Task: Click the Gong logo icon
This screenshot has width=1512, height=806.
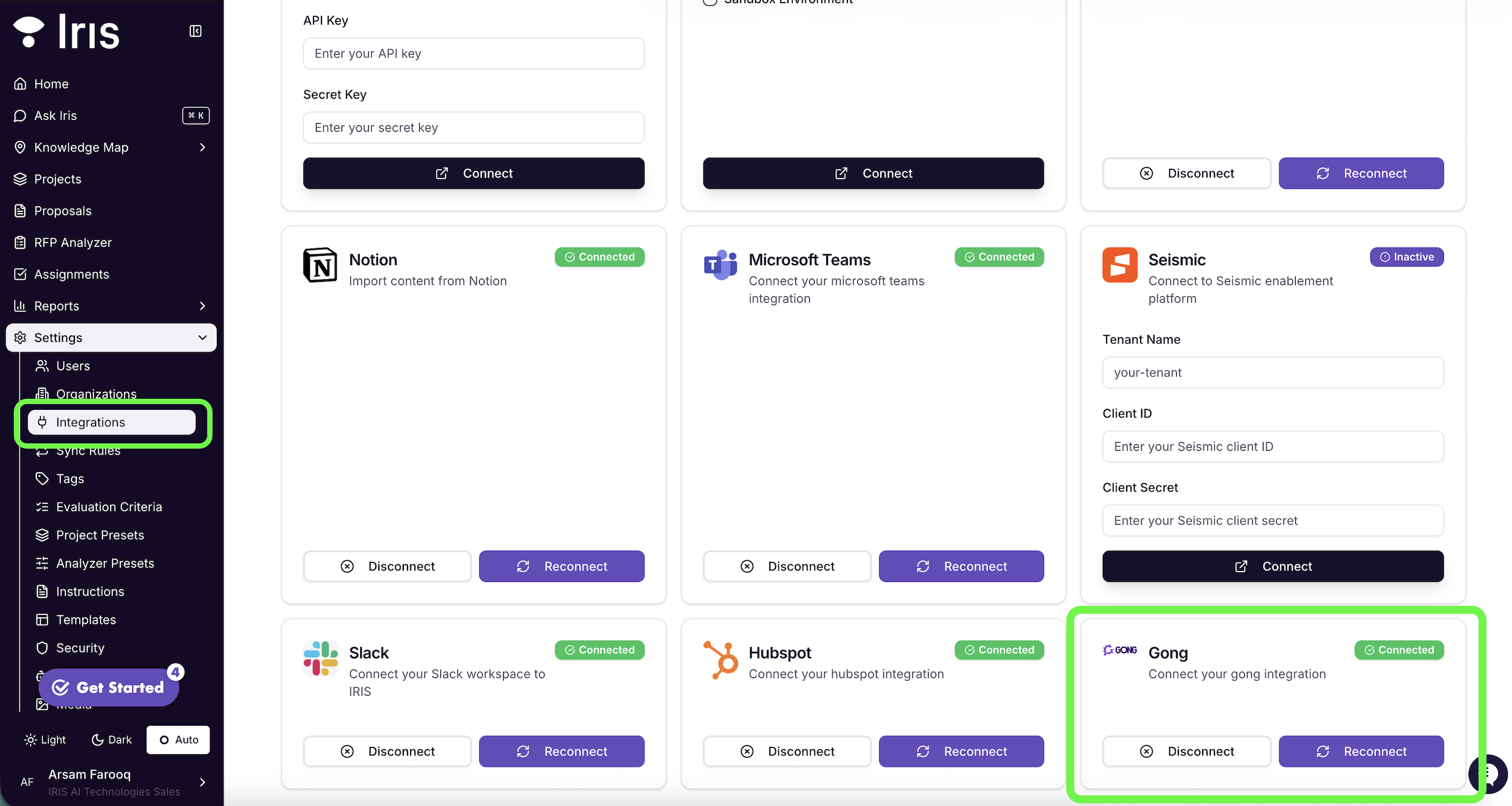Action: 1120,650
